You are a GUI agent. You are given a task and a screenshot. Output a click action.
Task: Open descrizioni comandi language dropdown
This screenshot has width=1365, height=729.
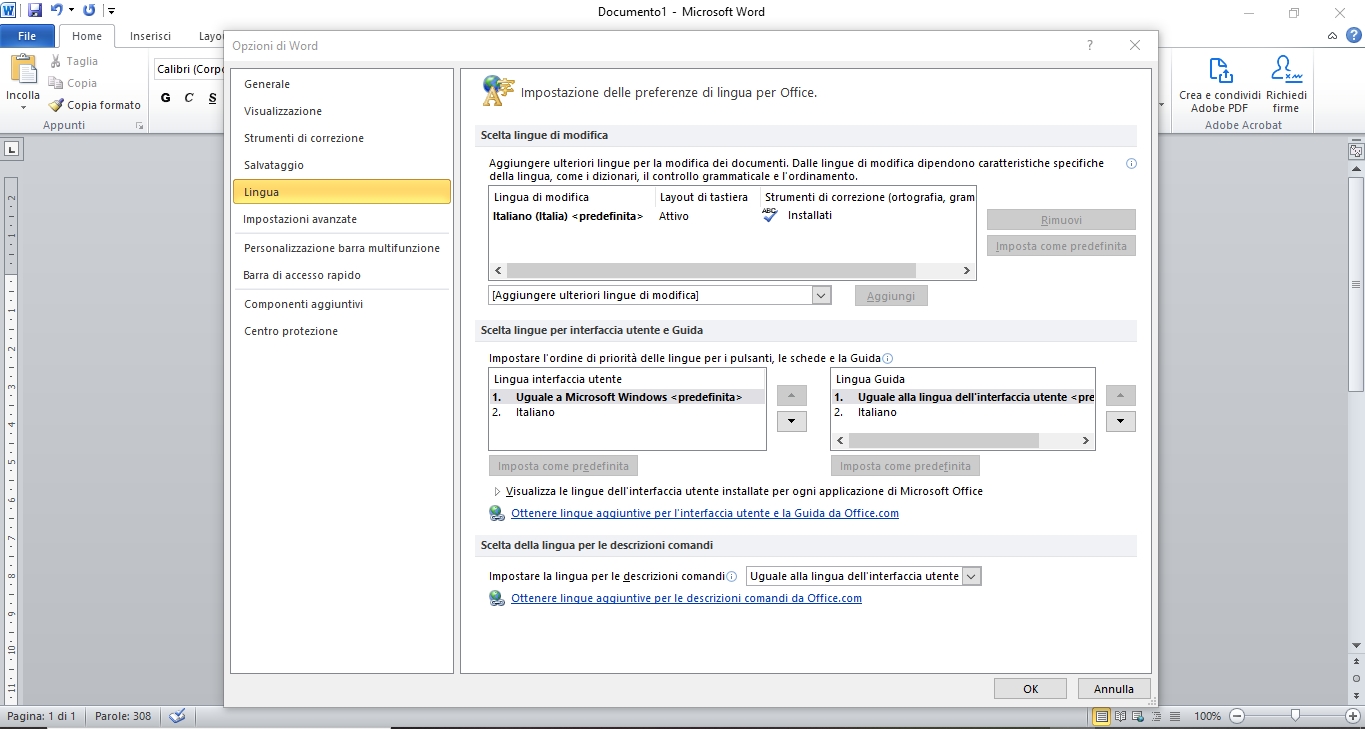[971, 576]
